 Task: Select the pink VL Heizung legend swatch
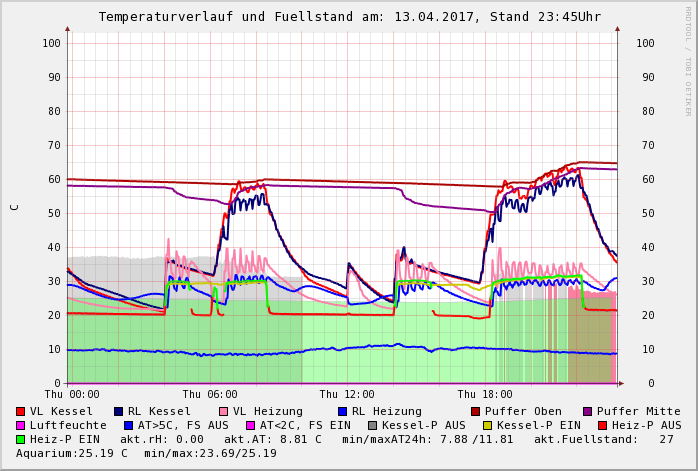click(x=224, y=411)
